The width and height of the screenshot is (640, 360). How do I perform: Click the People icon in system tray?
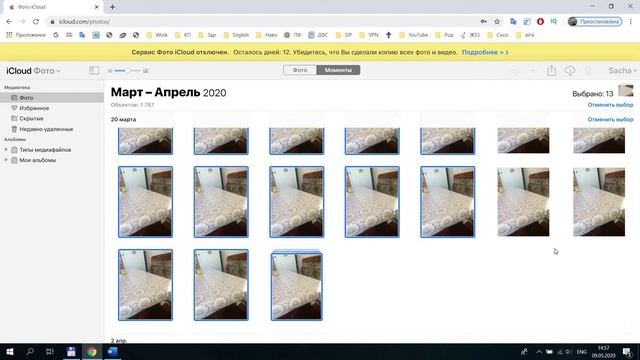(524, 351)
